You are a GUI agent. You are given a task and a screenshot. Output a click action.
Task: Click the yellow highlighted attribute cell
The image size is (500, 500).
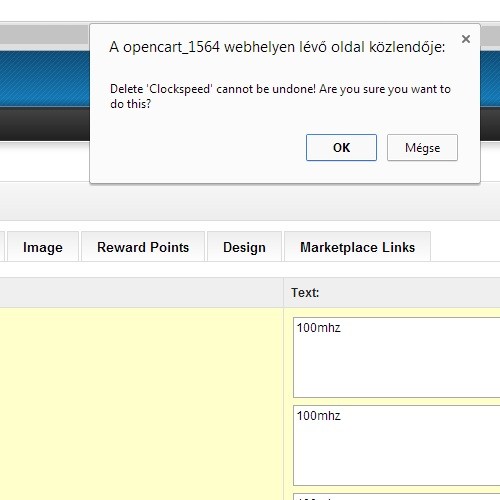tap(142, 403)
